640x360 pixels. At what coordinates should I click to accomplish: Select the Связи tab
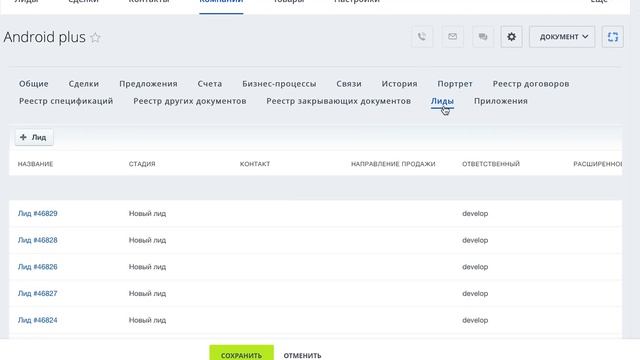[349, 84]
